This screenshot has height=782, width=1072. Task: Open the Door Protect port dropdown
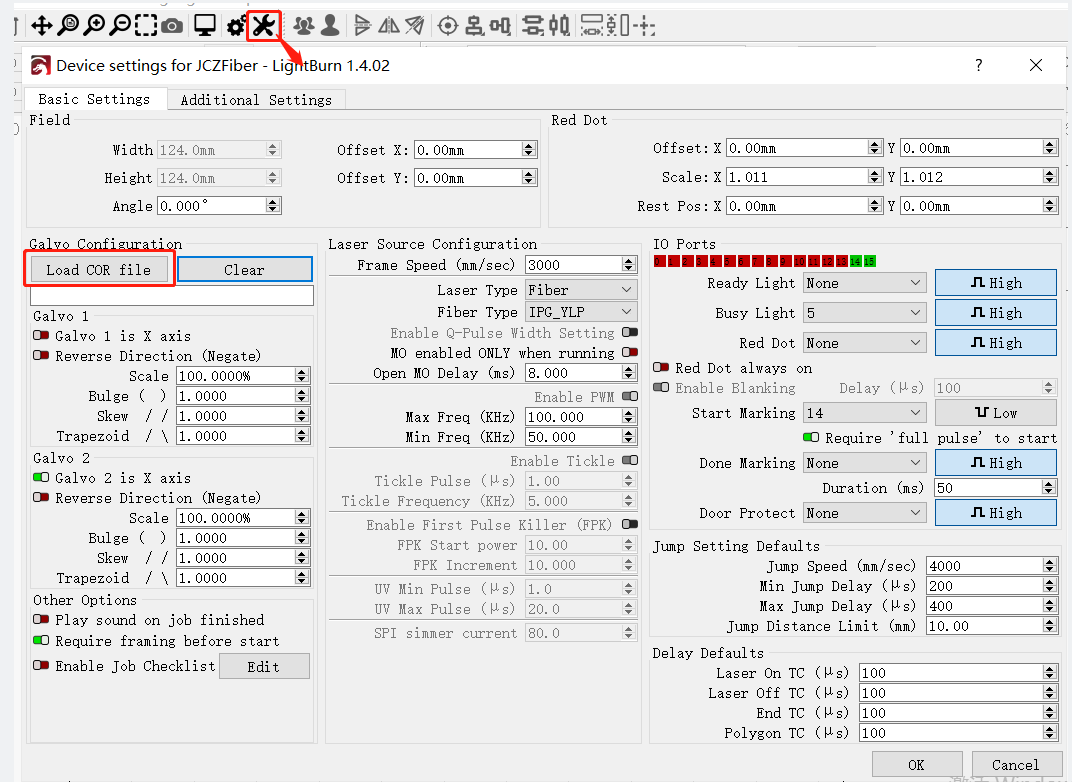865,513
